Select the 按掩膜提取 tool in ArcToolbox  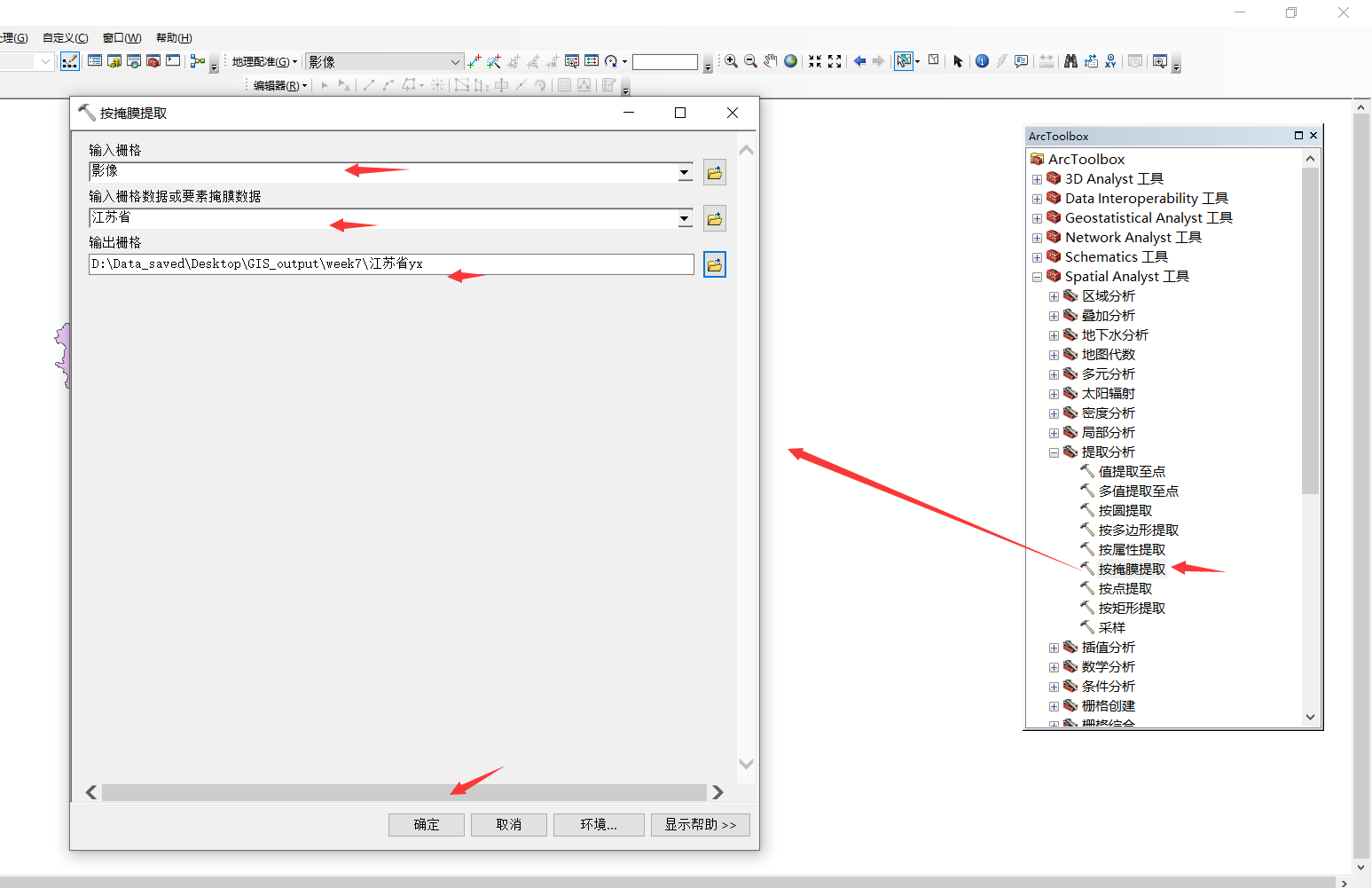1132,570
